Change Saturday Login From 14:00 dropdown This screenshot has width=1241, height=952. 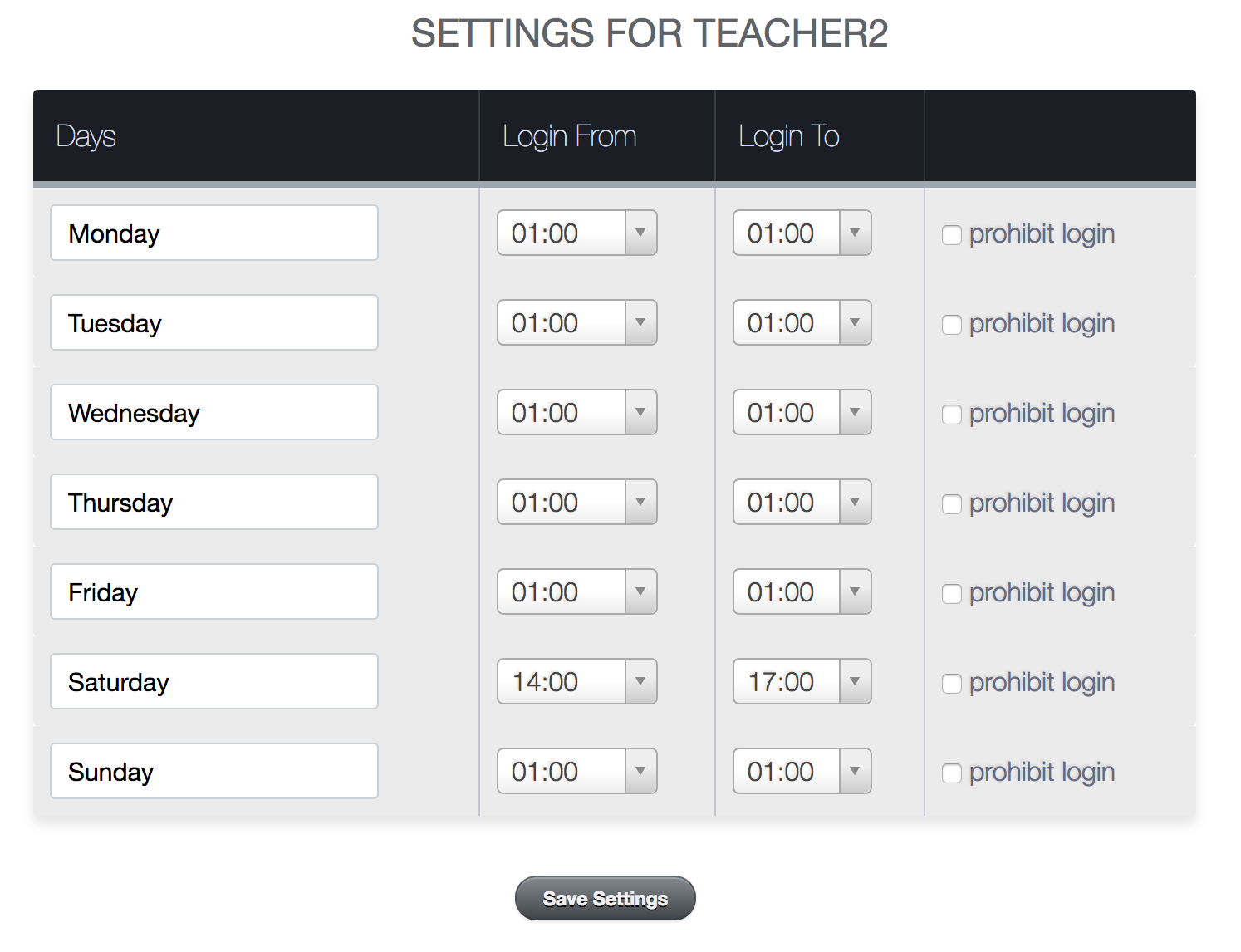click(576, 682)
